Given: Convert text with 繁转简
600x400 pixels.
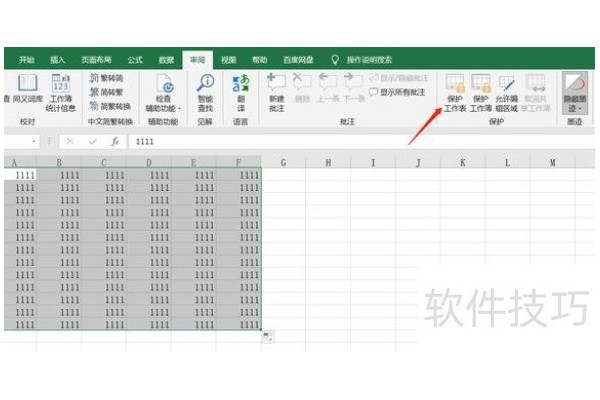Looking at the screenshot, I should (106, 78).
